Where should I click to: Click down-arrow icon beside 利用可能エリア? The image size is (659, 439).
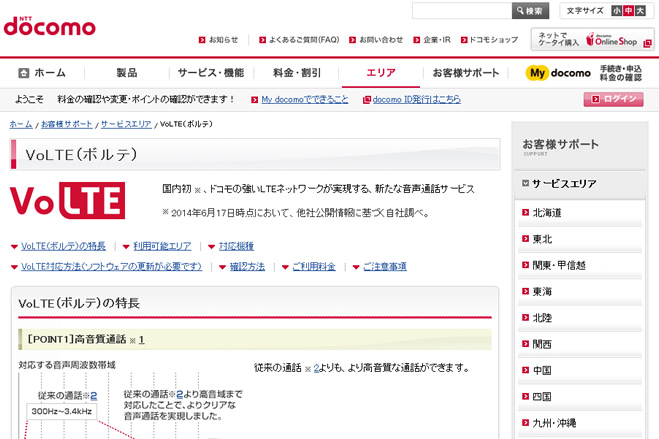coord(126,247)
